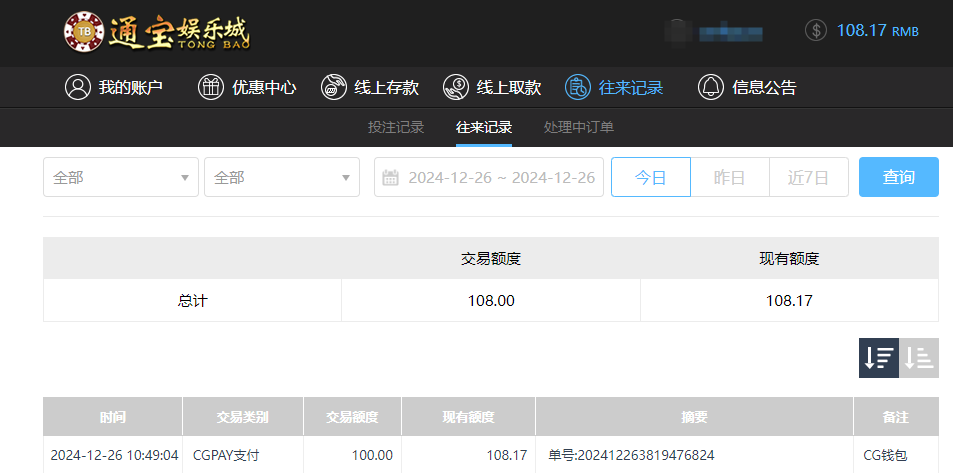This screenshot has height=473, width=953.
Task: Select the 昨日 date filter
Action: click(730, 177)
